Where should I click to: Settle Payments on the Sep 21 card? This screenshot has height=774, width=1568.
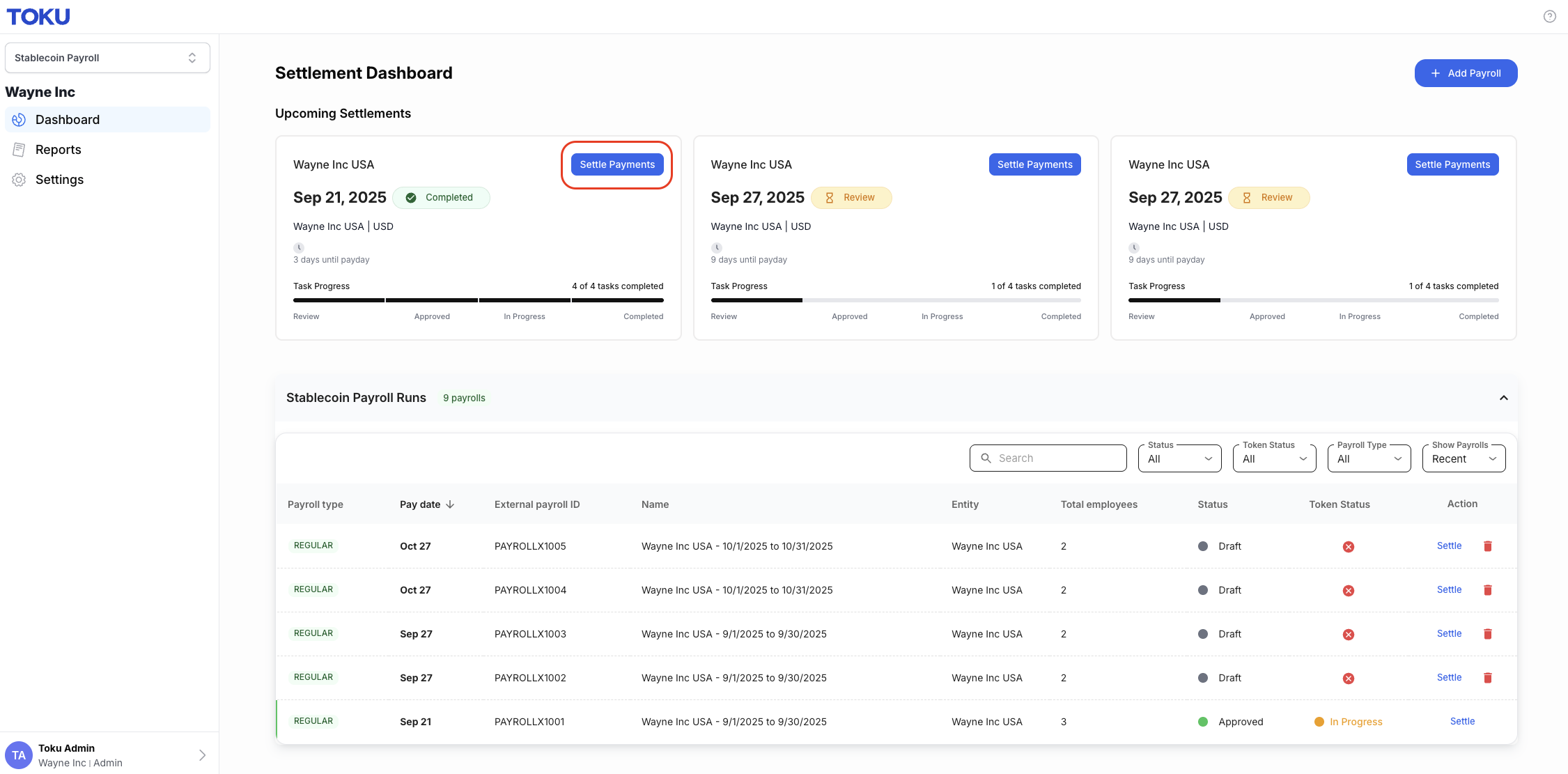click(617, 164)
